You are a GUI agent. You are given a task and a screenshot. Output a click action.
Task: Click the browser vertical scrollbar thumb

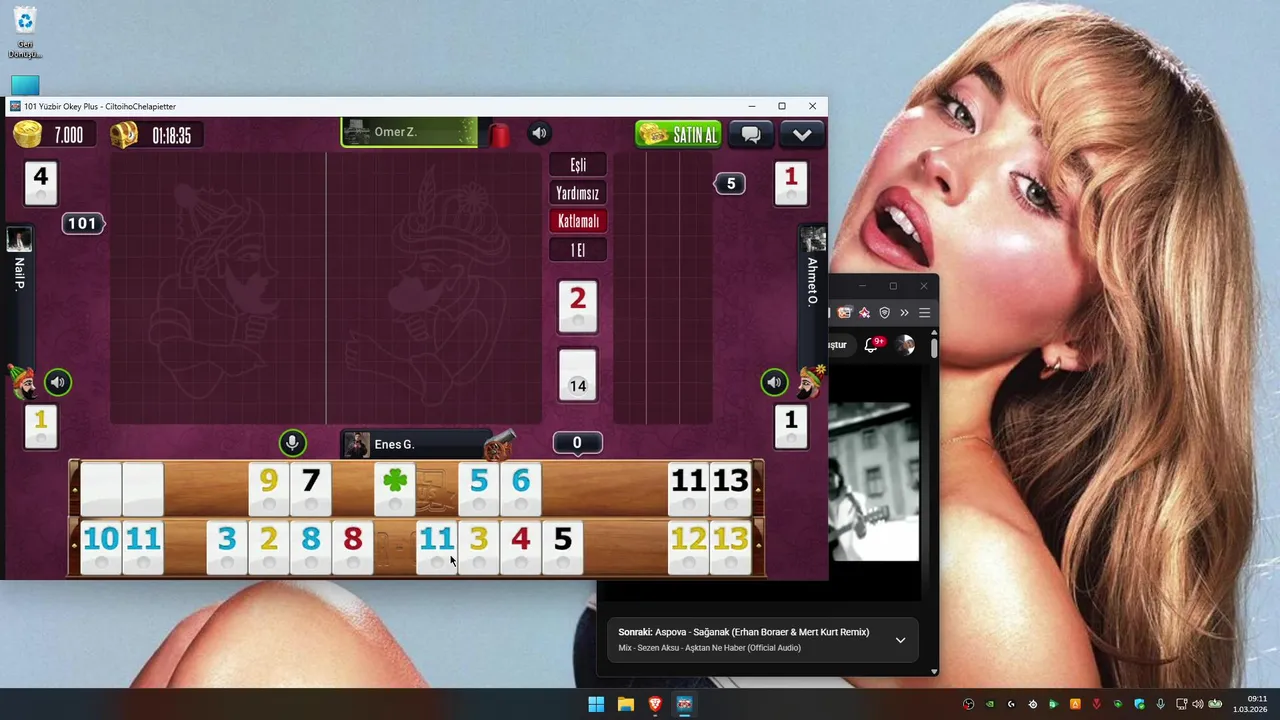tap(934, 348)
